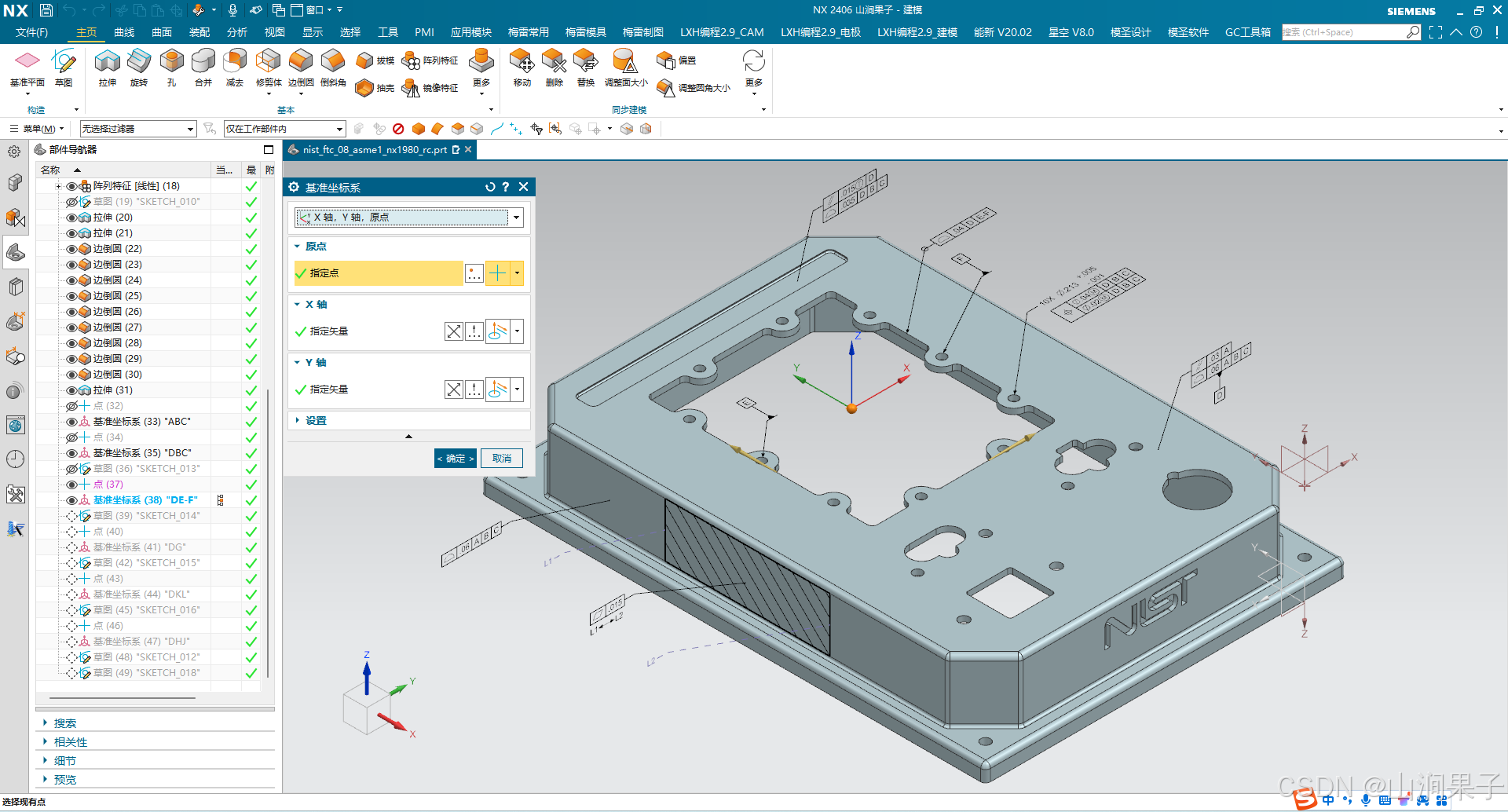Hide 基准坐标系 (33) "ABC"
Screen dimensions: 1508x812
tap(71, 422)
